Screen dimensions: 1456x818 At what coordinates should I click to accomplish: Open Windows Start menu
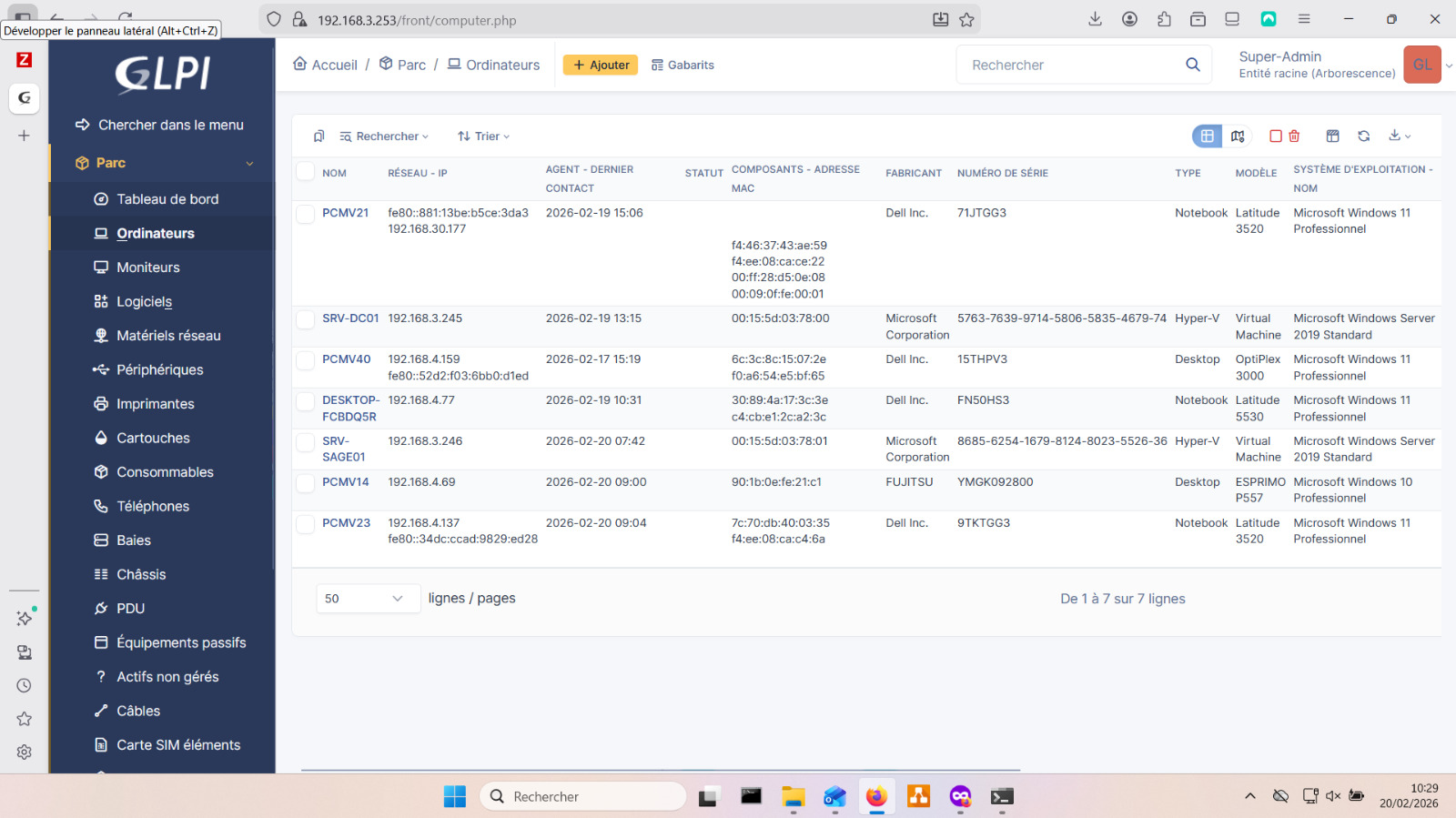click(455, 796)
